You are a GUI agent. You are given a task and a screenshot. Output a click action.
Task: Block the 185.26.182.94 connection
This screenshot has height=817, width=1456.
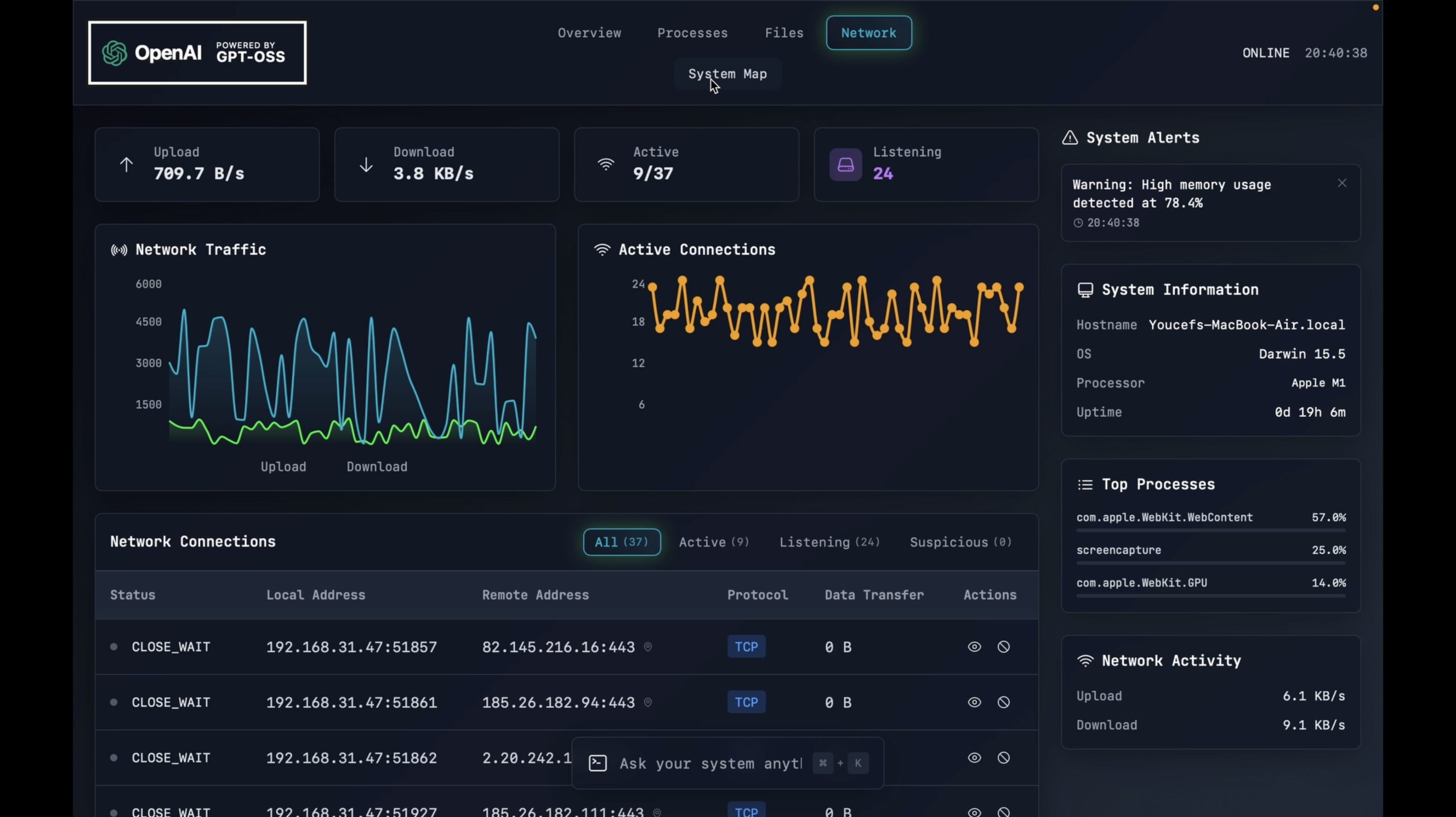[x=1003, y=702]
